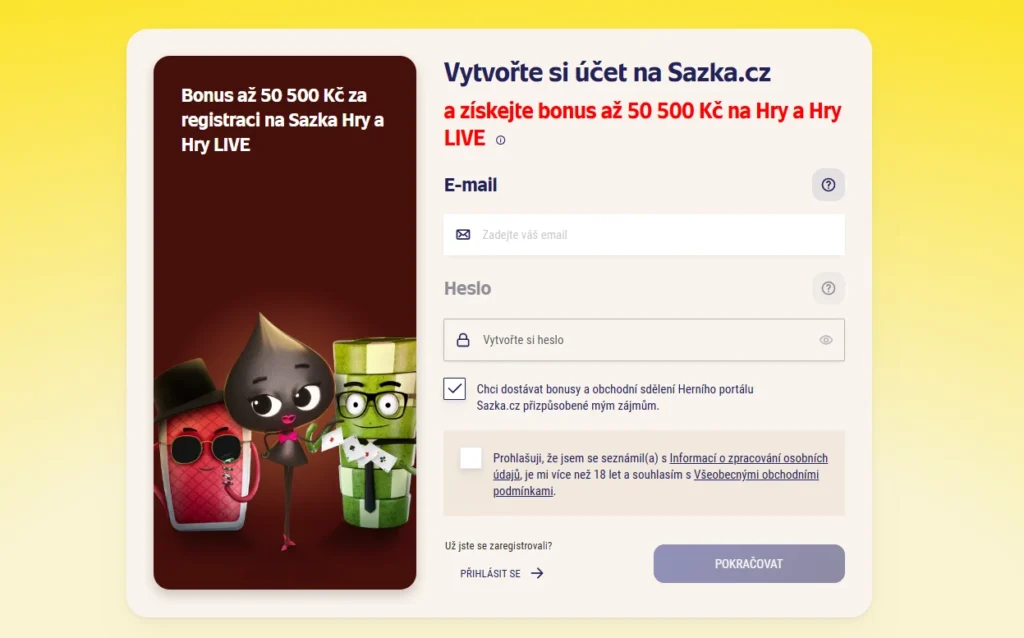Click the E-mail field label

pyautogui.click(x=470, y=185)
